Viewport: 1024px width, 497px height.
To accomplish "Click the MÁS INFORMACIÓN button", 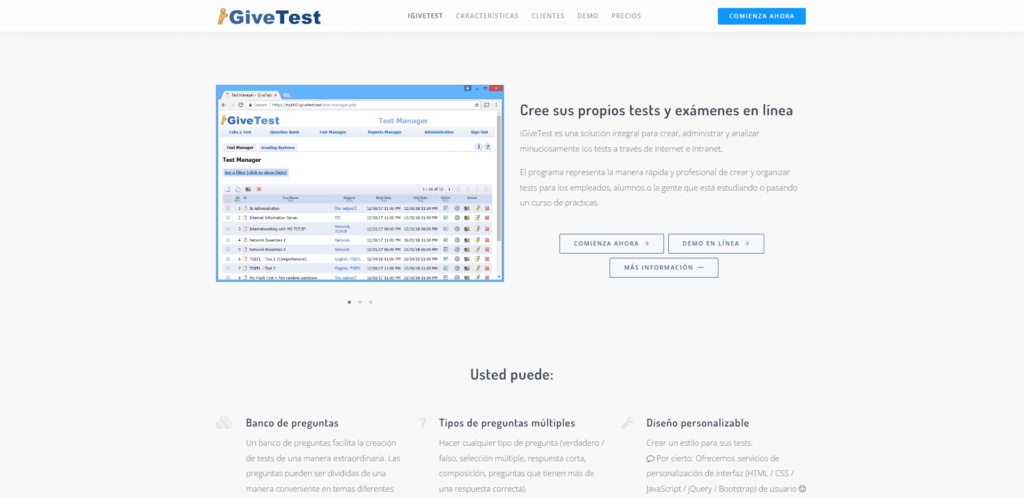I will pyautogui.click(x=664, y=268).
